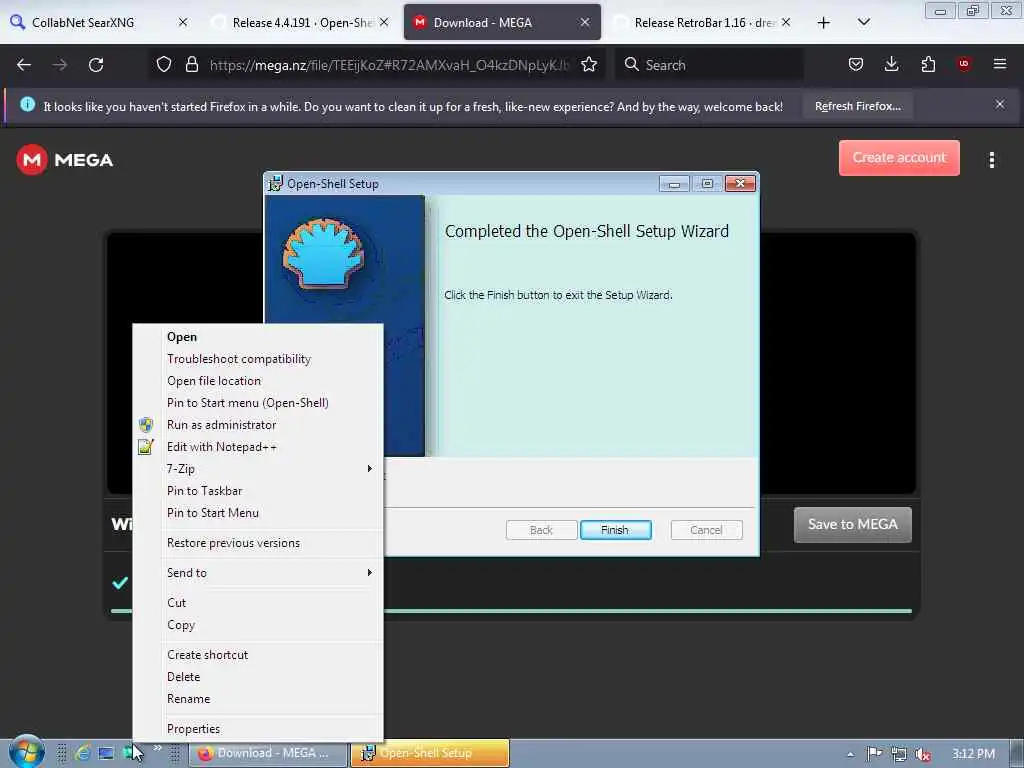
Task: Click the mega.nz URL address field
Action: click(x=389, y=65)
